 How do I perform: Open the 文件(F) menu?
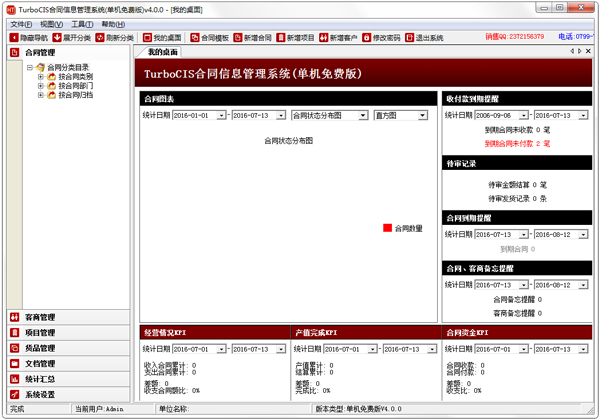click(x=21, y=24)
